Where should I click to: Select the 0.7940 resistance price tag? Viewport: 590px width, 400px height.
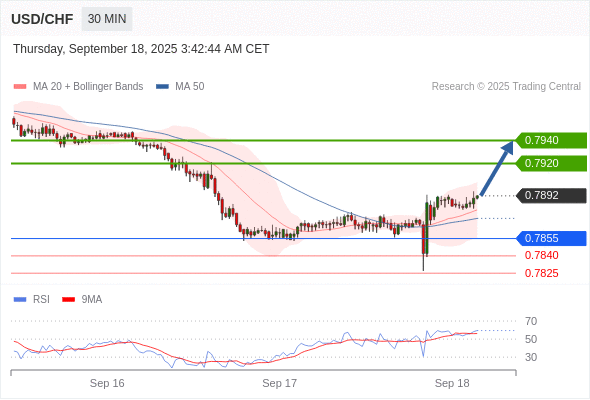click(551, 140)
